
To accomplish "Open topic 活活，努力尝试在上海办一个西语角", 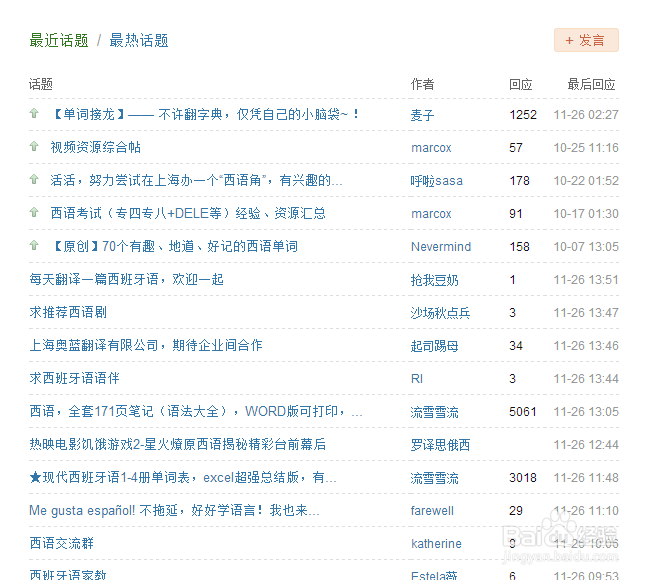I will click(196, 180).
